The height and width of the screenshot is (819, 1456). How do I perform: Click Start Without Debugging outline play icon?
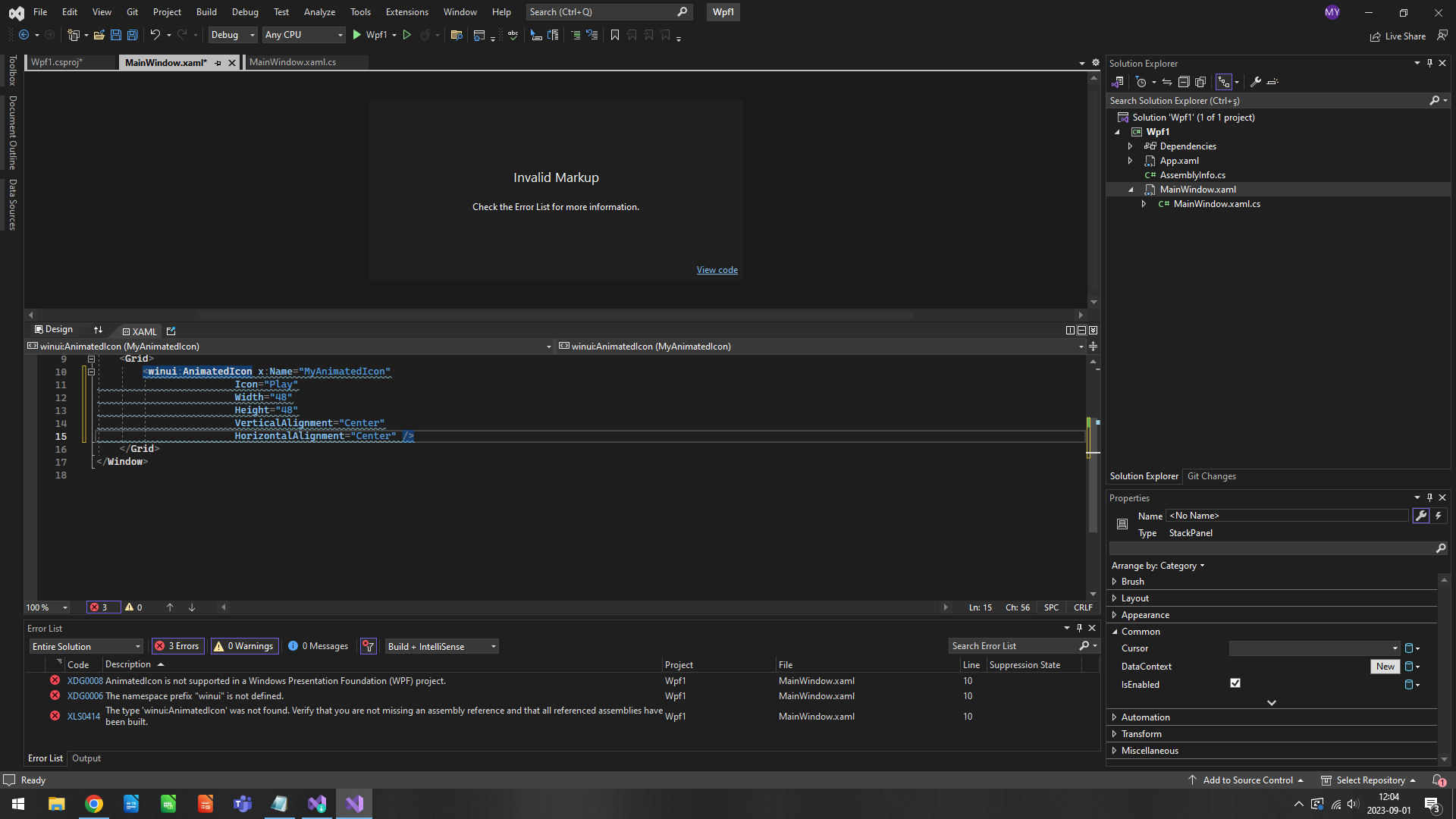coord(406,35)
